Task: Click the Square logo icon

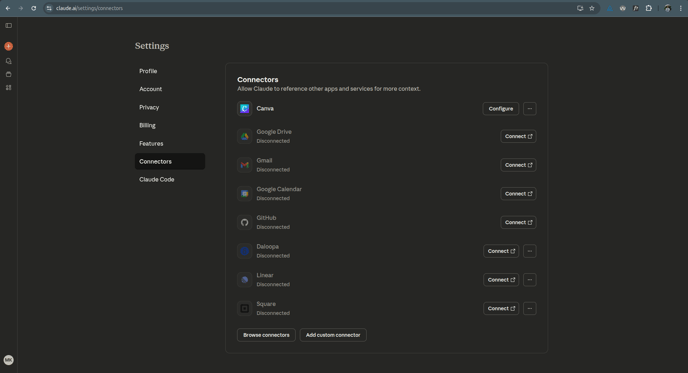Action: tap(244, 308)
